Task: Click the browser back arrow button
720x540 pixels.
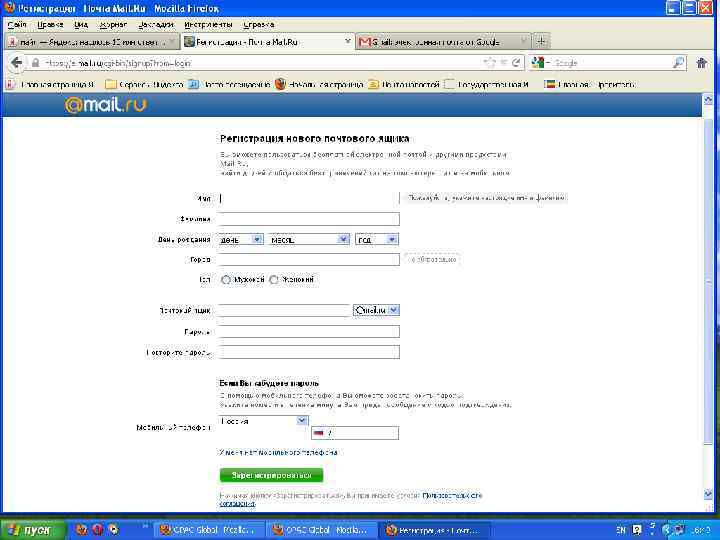Action: point(17,63)
